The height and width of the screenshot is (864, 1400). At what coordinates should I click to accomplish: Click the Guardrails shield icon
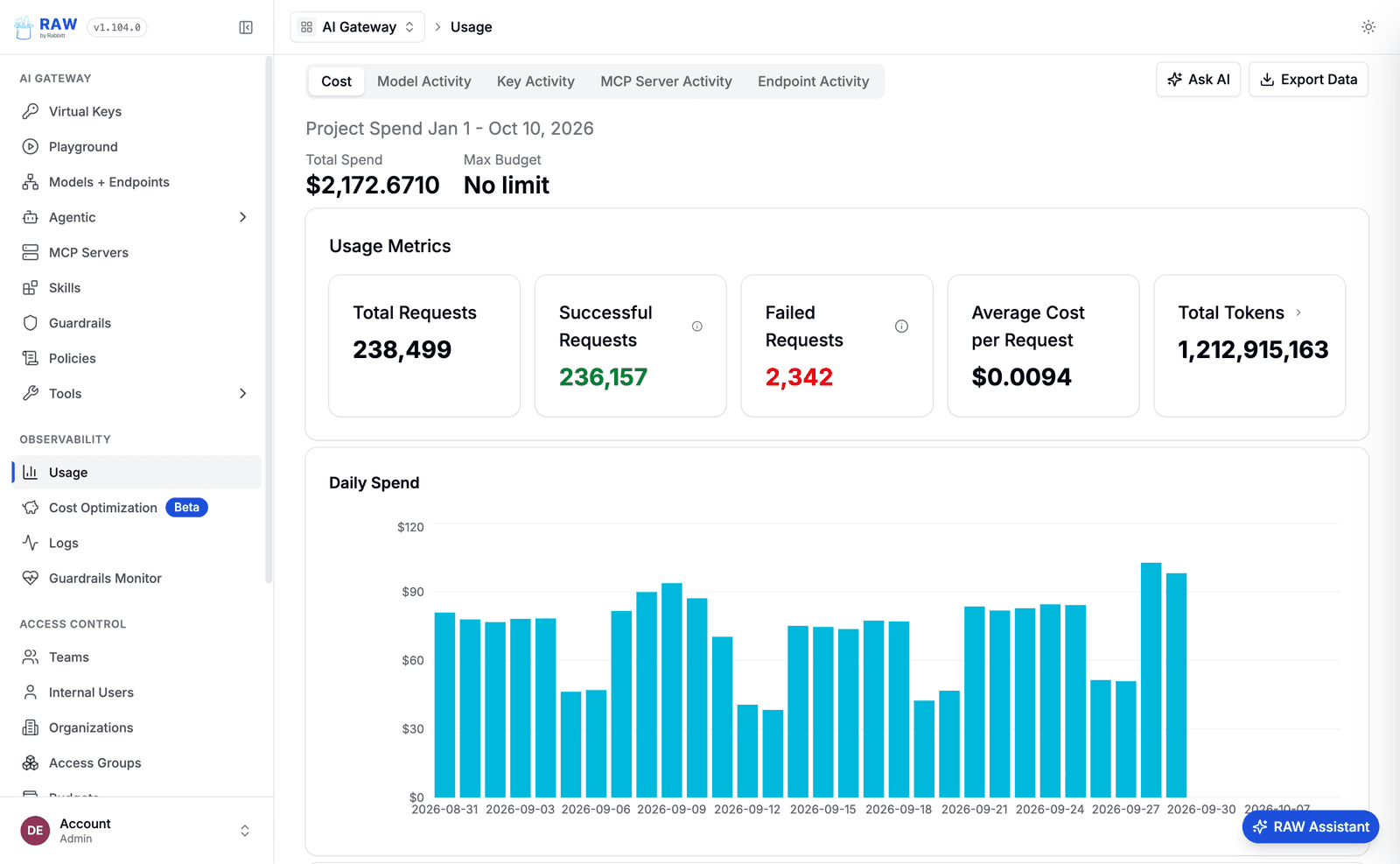pyautogui.click(x=31, y=323)
